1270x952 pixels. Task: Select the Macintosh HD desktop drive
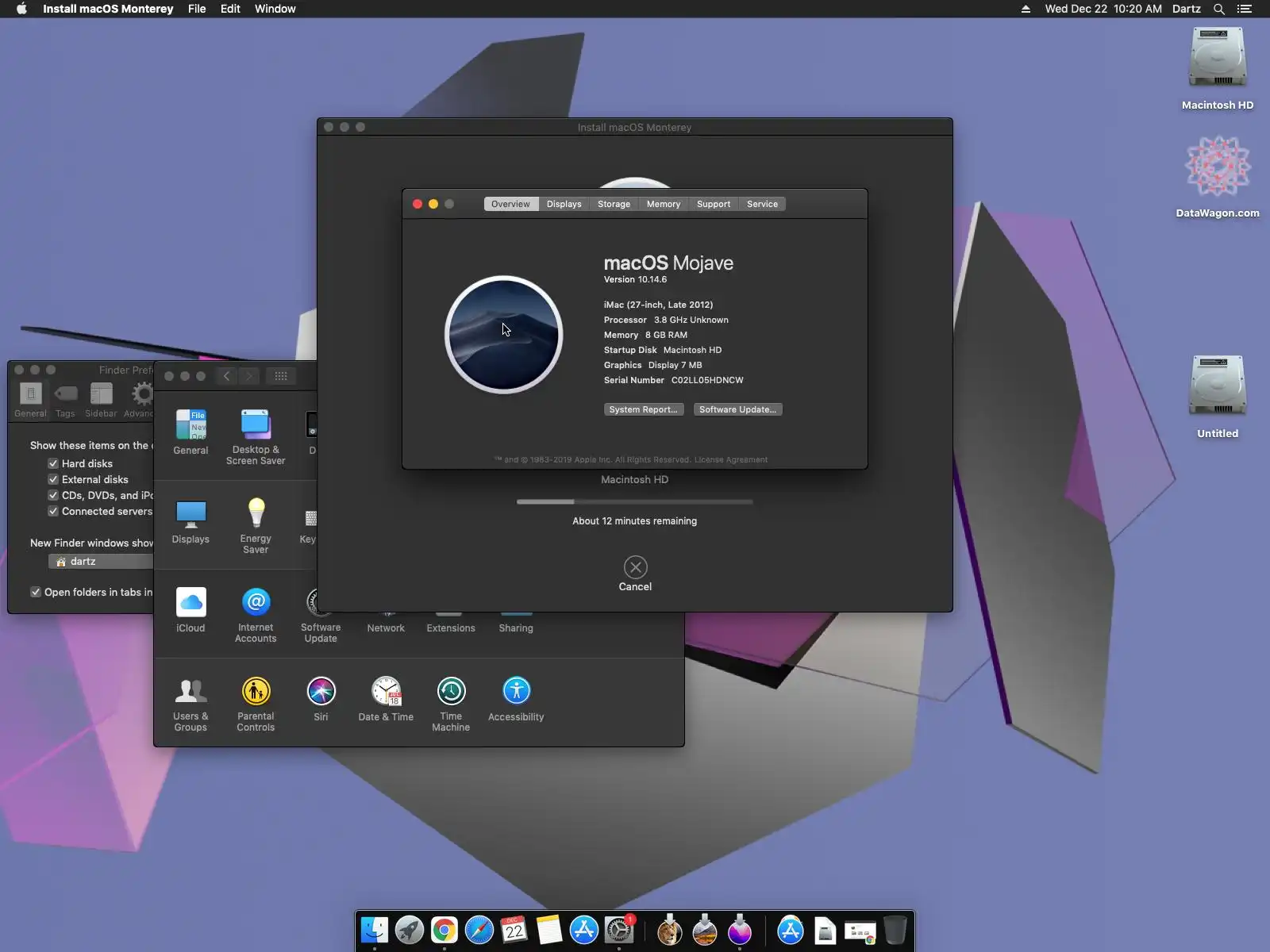[x=1218, y=69]
